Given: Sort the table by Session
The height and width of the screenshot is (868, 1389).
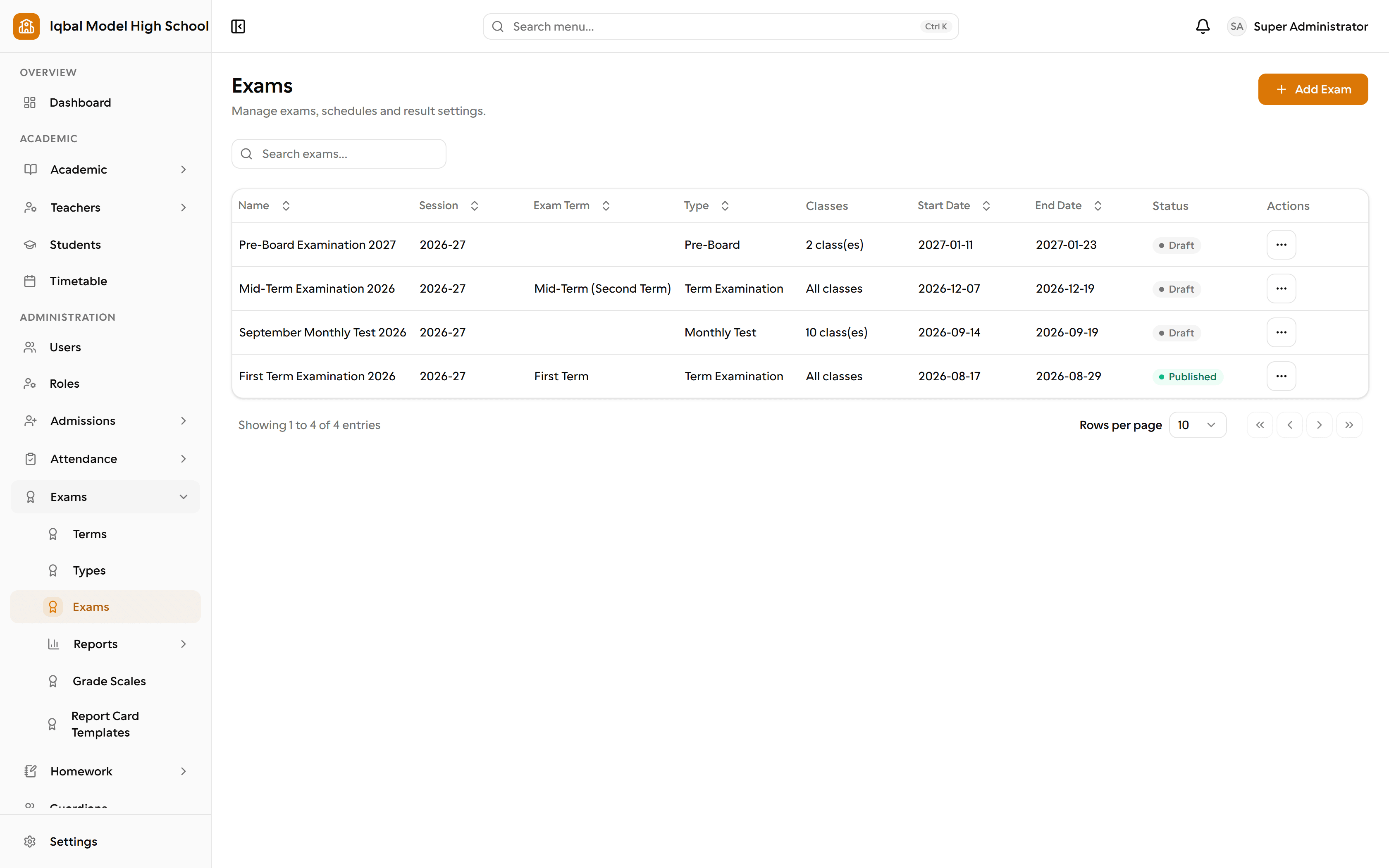Looking at the screenshot, I should pos(449,205).
